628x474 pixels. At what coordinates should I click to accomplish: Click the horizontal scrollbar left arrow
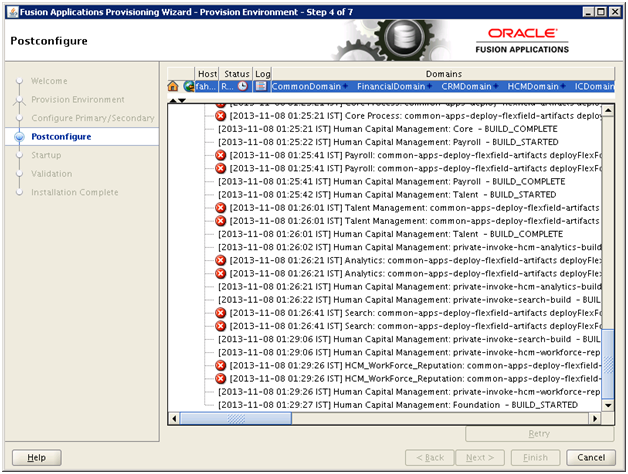tap(174, 418)
